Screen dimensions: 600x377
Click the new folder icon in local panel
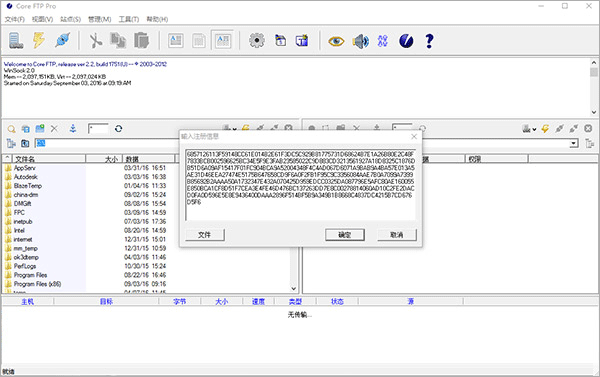(x=40, y=129)
